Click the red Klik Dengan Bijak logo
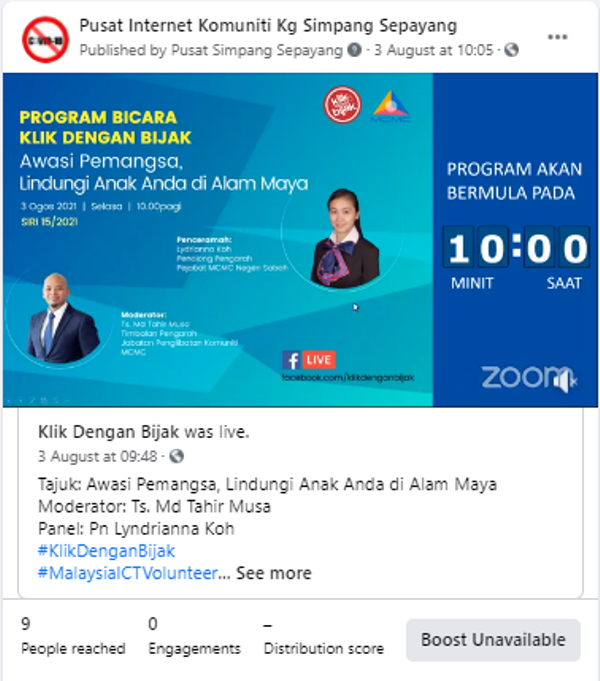 click(x=342, y=105)
